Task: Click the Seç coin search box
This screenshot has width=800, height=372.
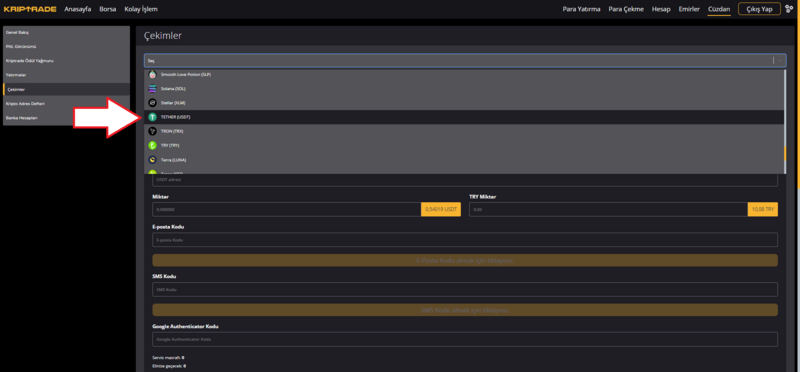Action: (x=458, y=60)
